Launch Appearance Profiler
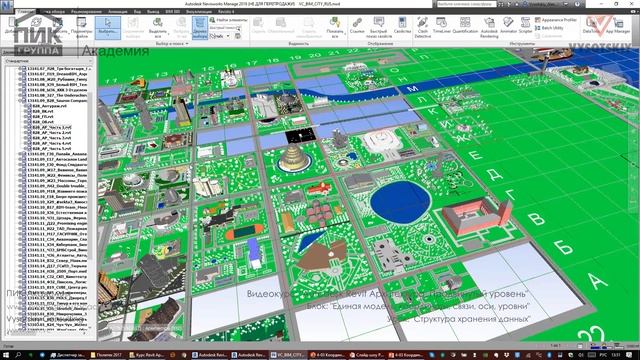 point(556,20)
